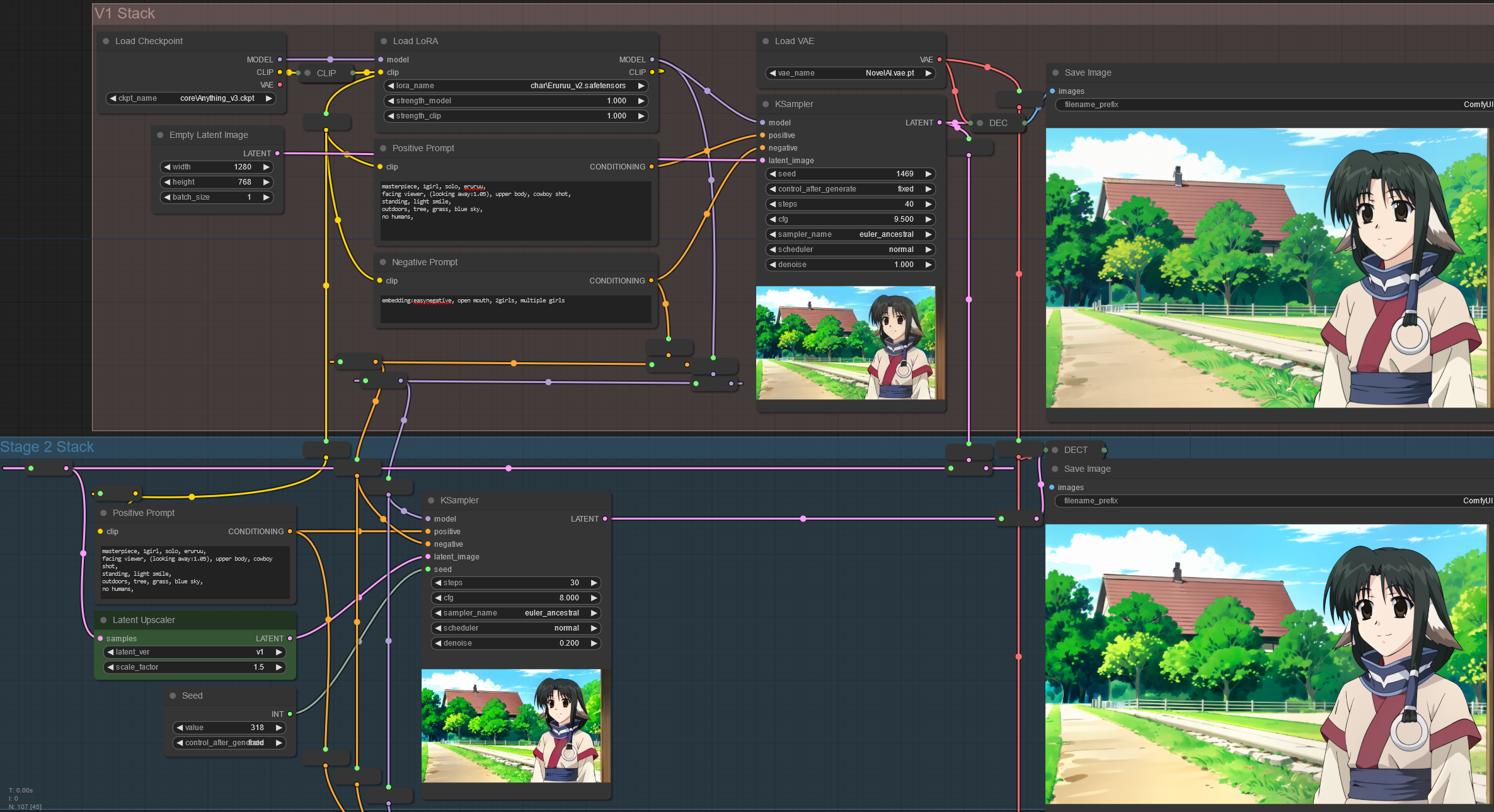The image size is (1494, 812).
Task: Increase the width value with right arrow
Action: coord(267,167)
